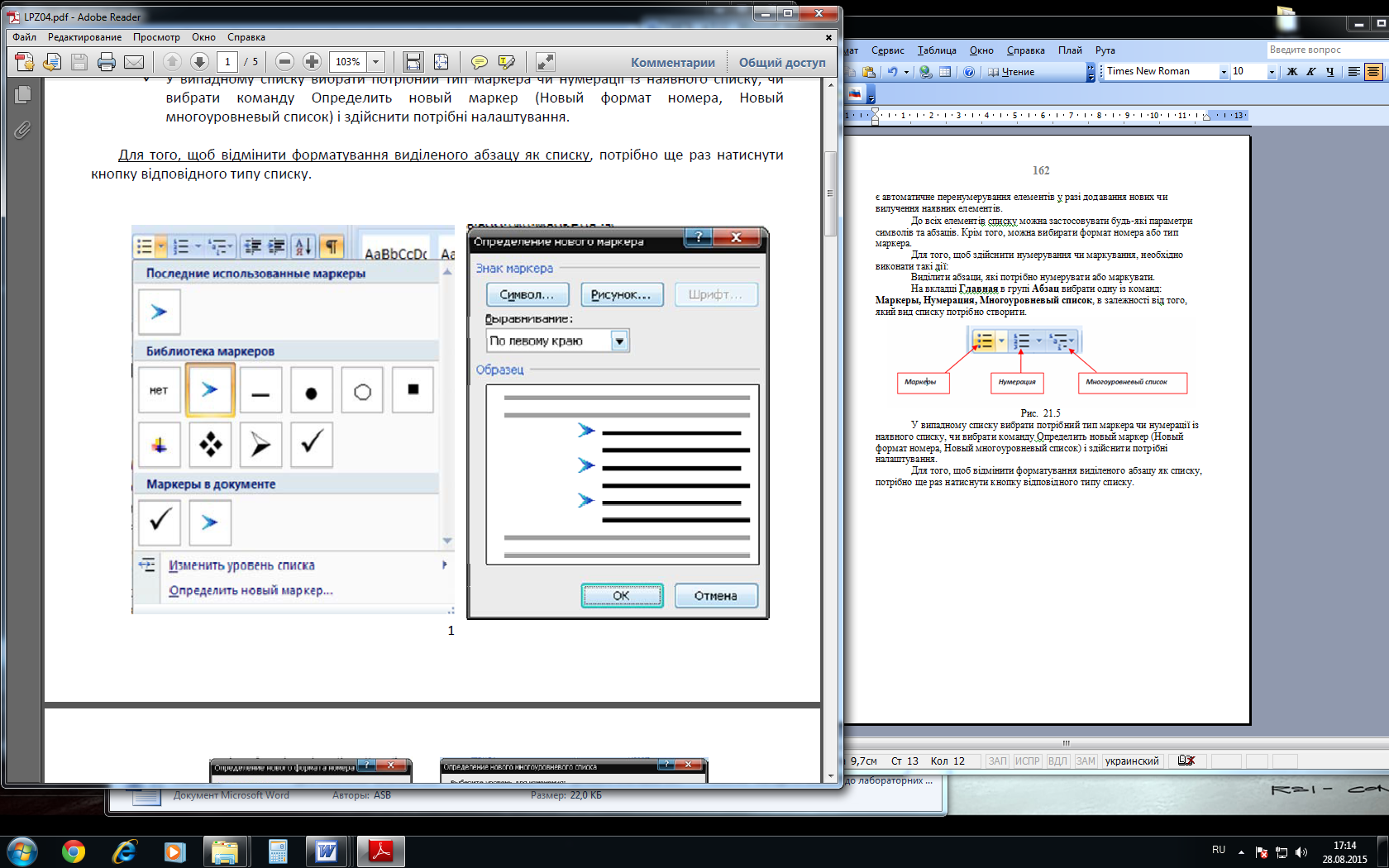The image size is (1389, 868).
Task: Click the Save file floppy icon
Action: point(79,62)
